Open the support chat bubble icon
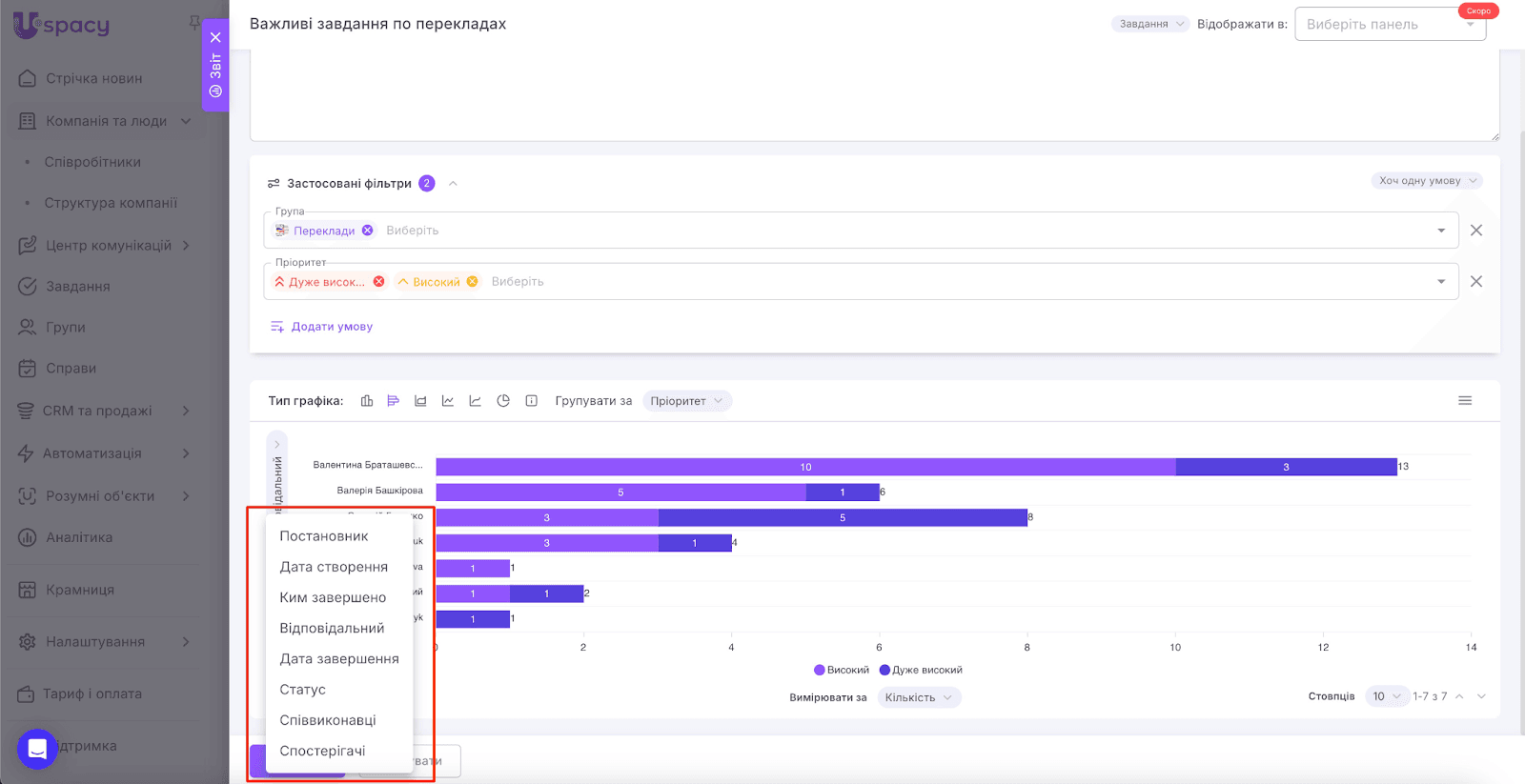Image resolution: width=1525 pixels, height=784 pixels. coord(37,749)
